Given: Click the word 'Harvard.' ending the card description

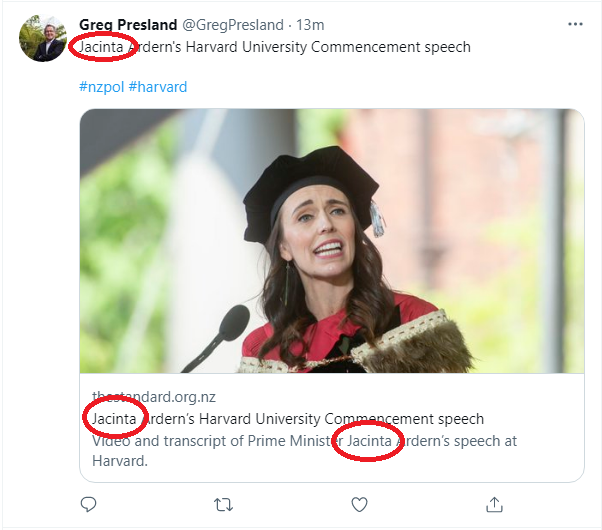Looking at the screenshot, I should (119, 461).
